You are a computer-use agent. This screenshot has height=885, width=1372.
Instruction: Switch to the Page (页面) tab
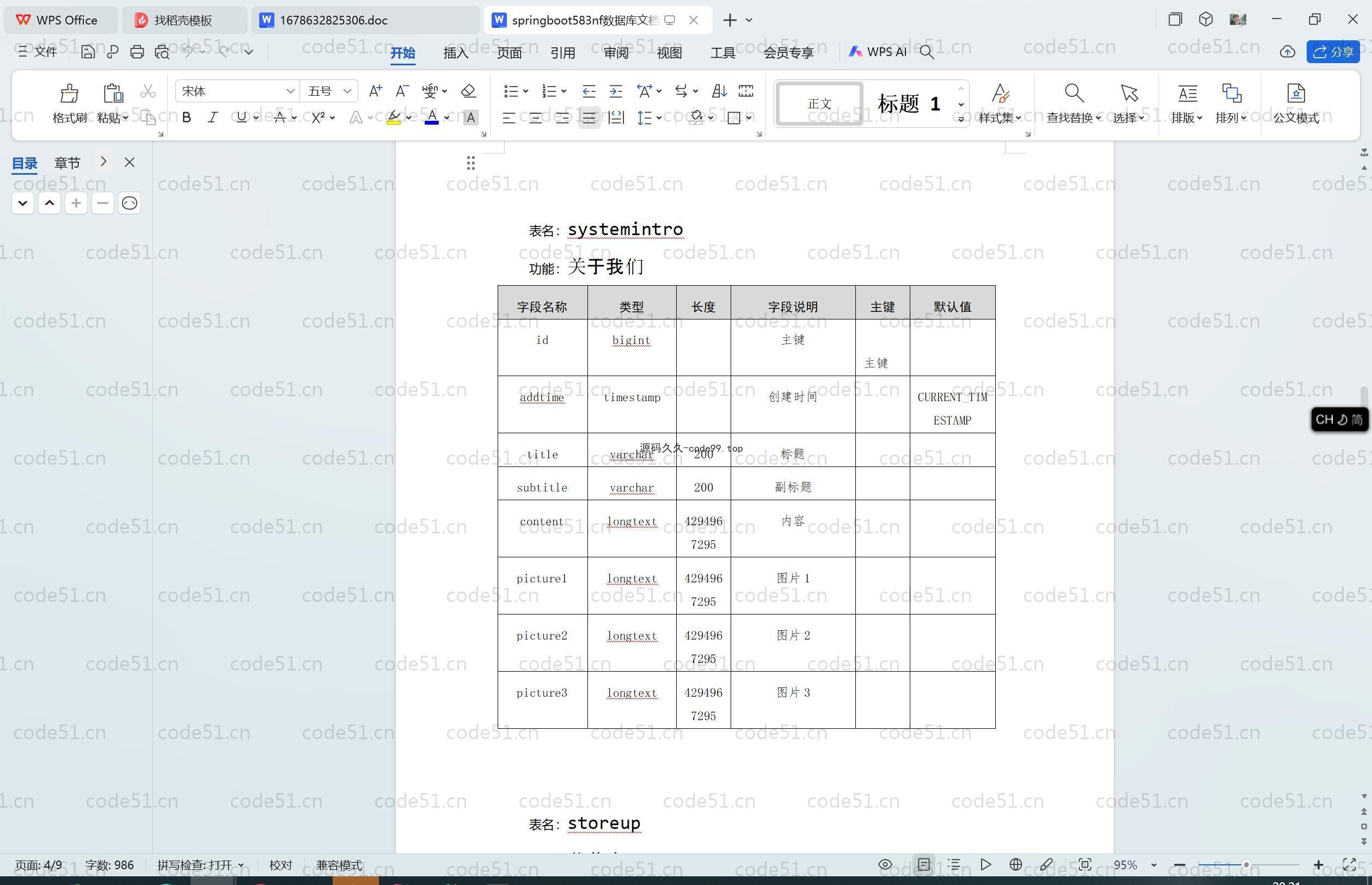(x=509, y=52)
